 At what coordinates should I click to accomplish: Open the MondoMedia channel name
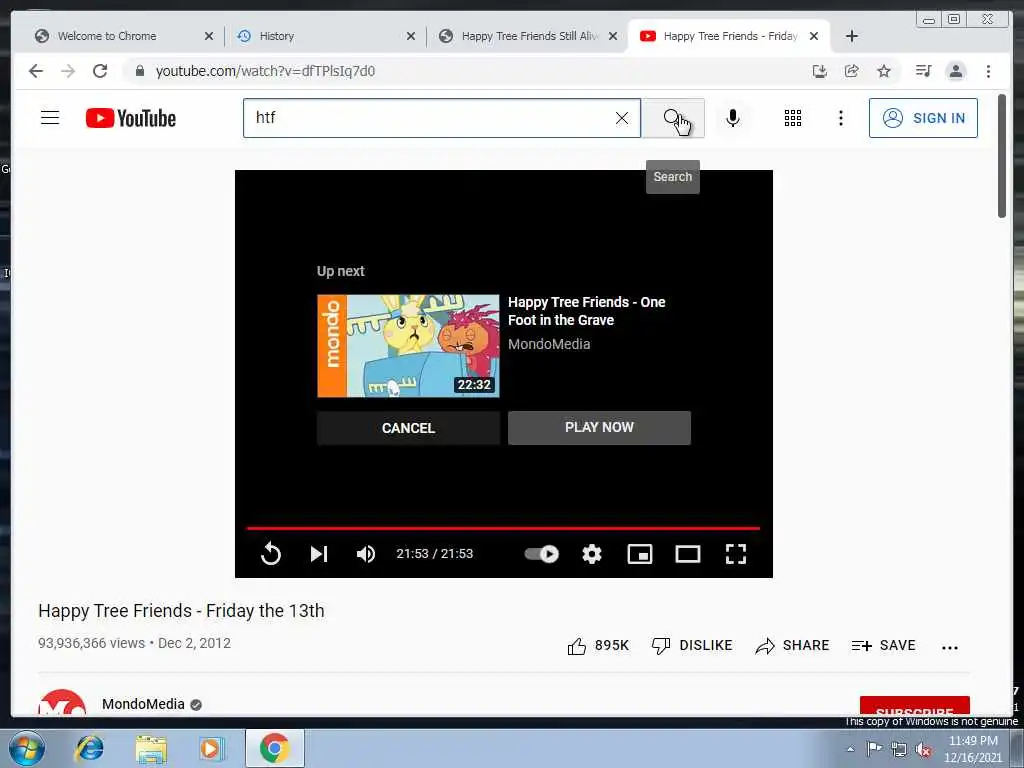[143, 704]
